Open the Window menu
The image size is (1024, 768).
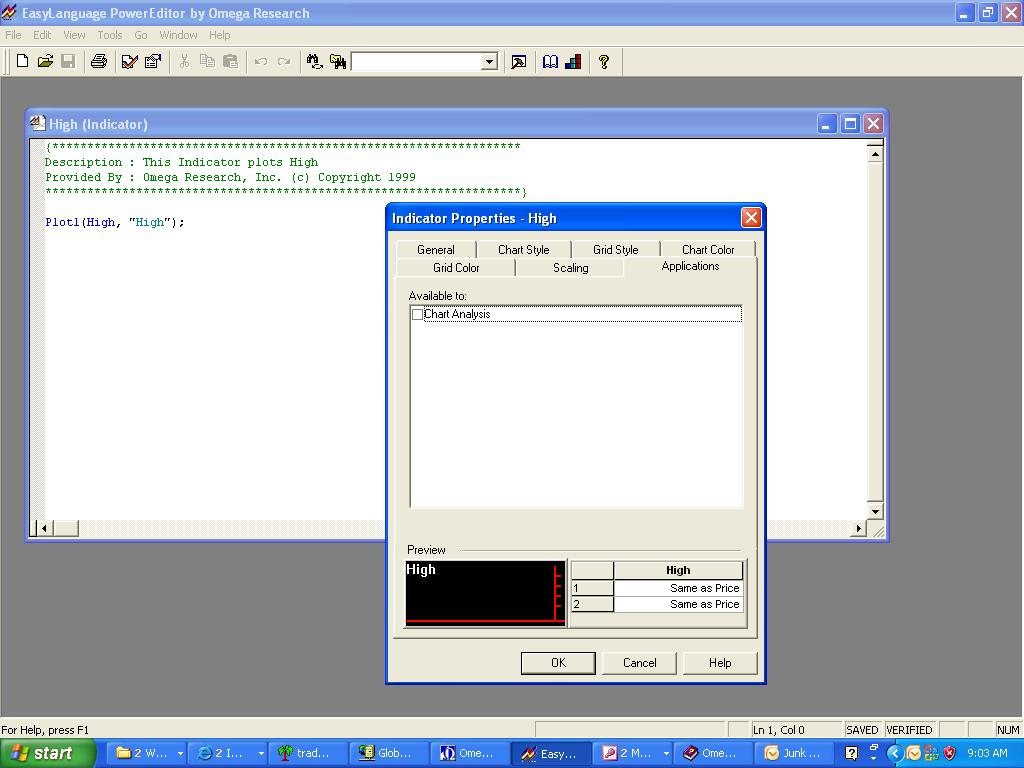click(x=178, y=35)
